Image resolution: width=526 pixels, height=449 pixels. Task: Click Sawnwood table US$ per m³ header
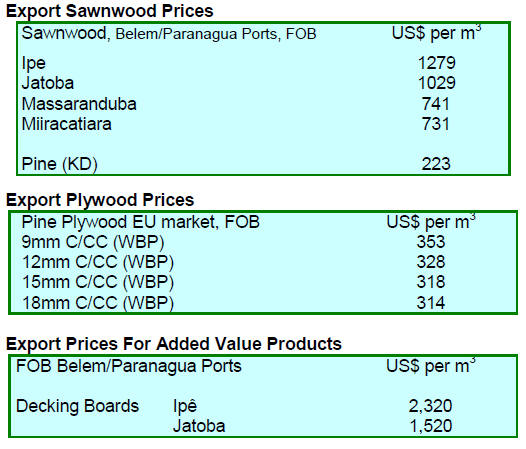click(x=436, y=33)
